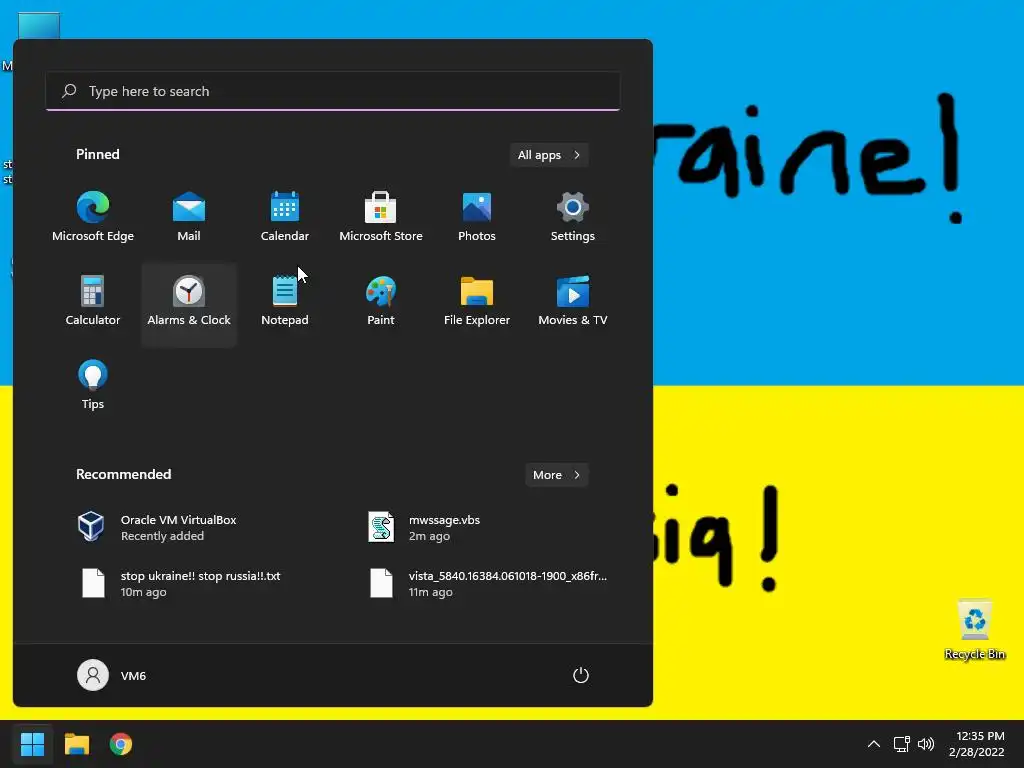
Task: Launch the Mail app
Action: [x=189, y=218]
